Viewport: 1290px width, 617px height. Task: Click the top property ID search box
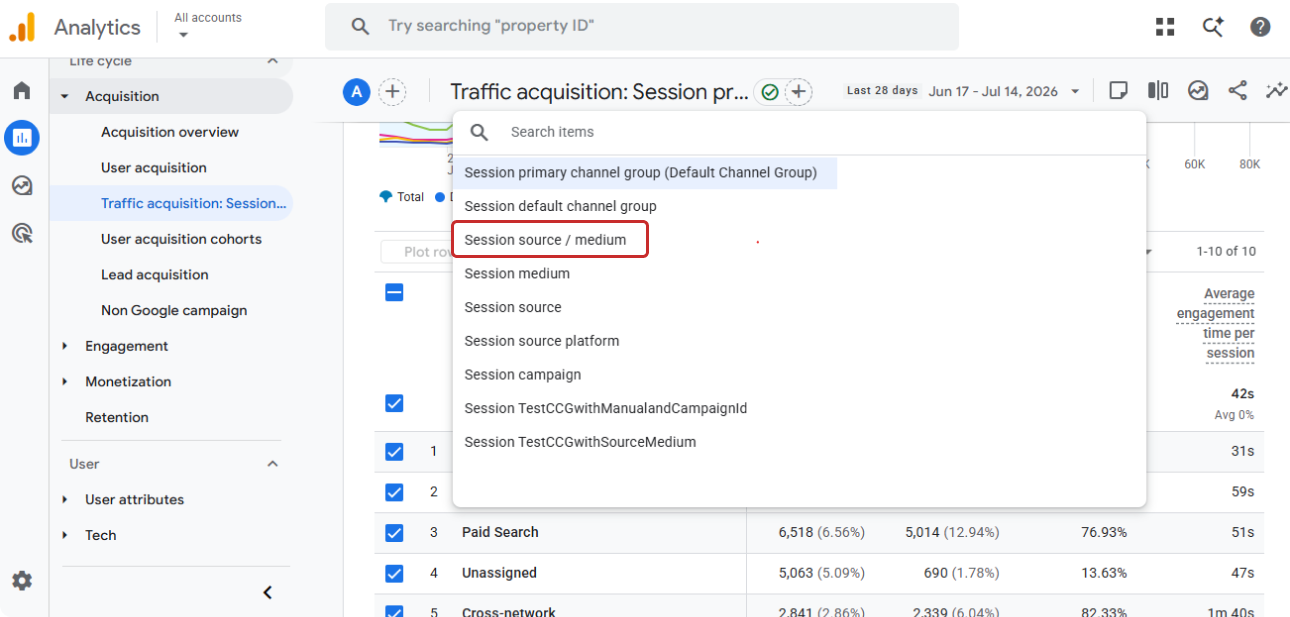pyautogui.click(x=642, y=27)
